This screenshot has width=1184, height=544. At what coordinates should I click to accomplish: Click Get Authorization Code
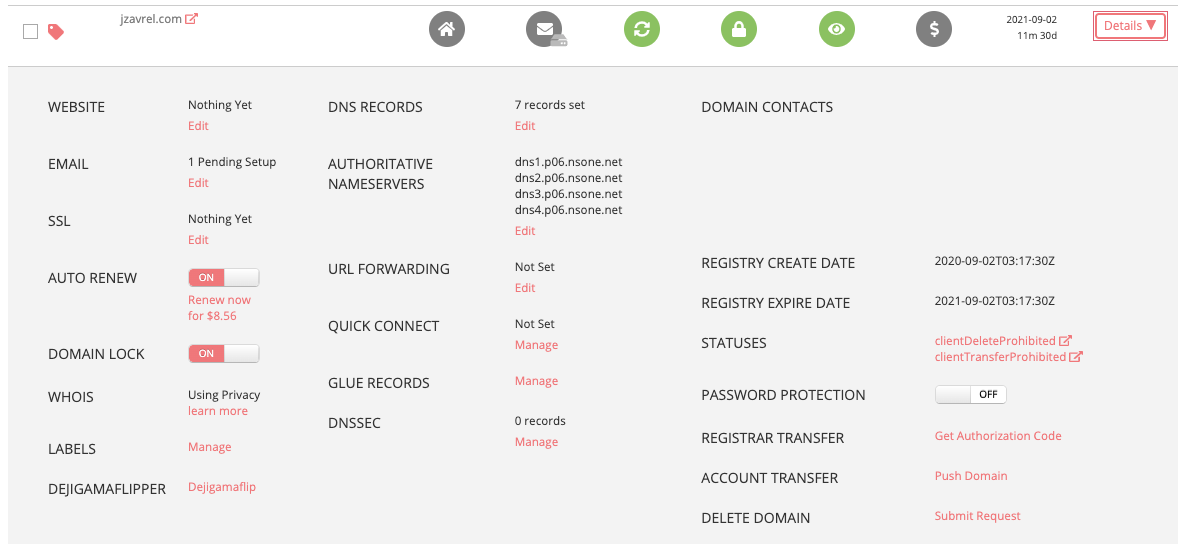[x=998, y=436]
